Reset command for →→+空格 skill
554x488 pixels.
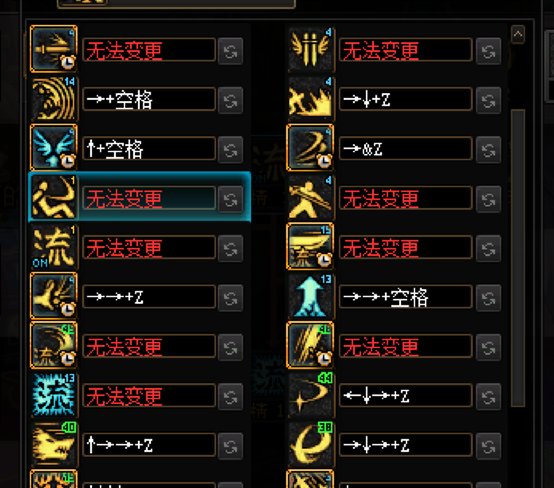(488, 298)
